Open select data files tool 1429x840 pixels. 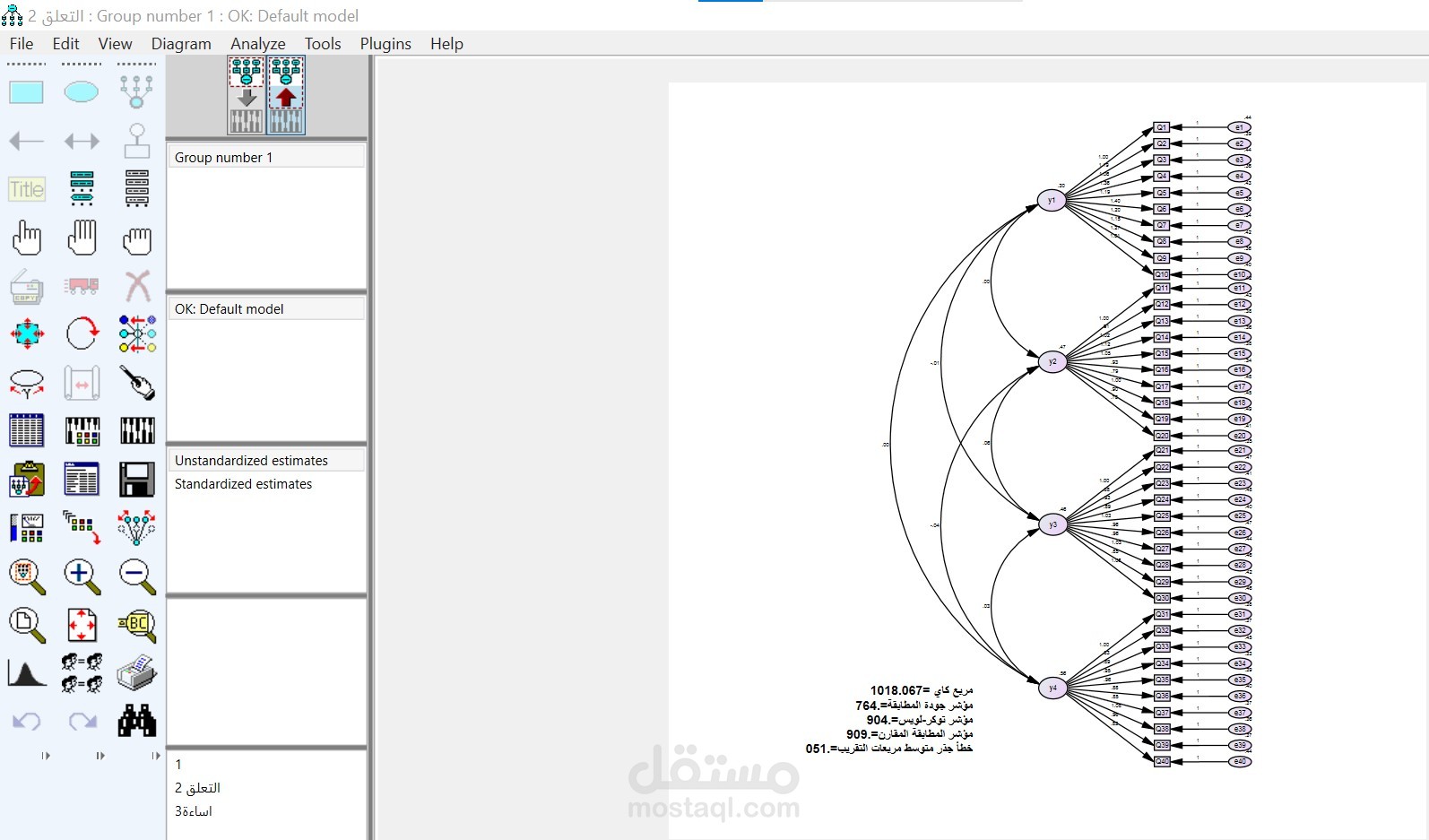click(26, 431)
